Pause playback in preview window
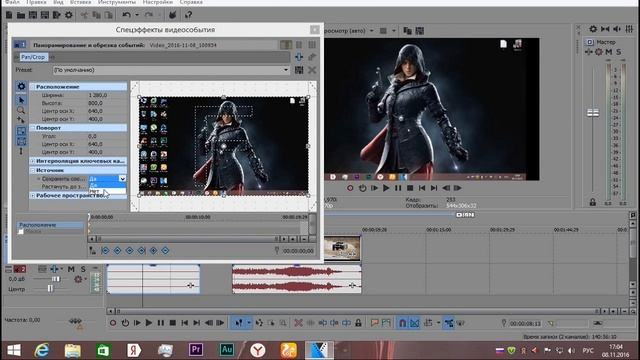This screenshot has width=640, height=360. click(x=398, y=188)
